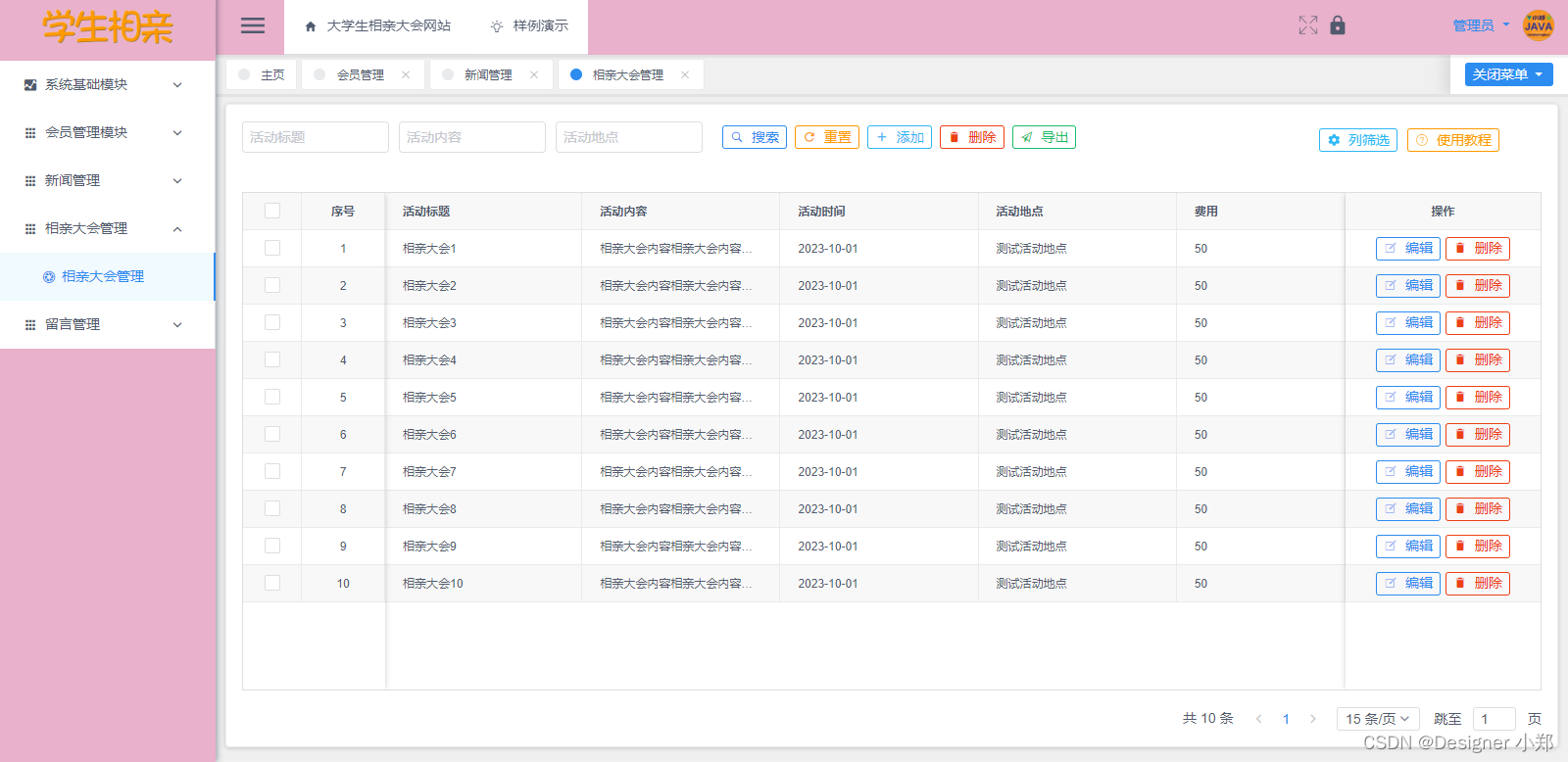Check the box for row 相亲大会3
Viewport: 1568px width, 762px height.
(x=272, y=322)
